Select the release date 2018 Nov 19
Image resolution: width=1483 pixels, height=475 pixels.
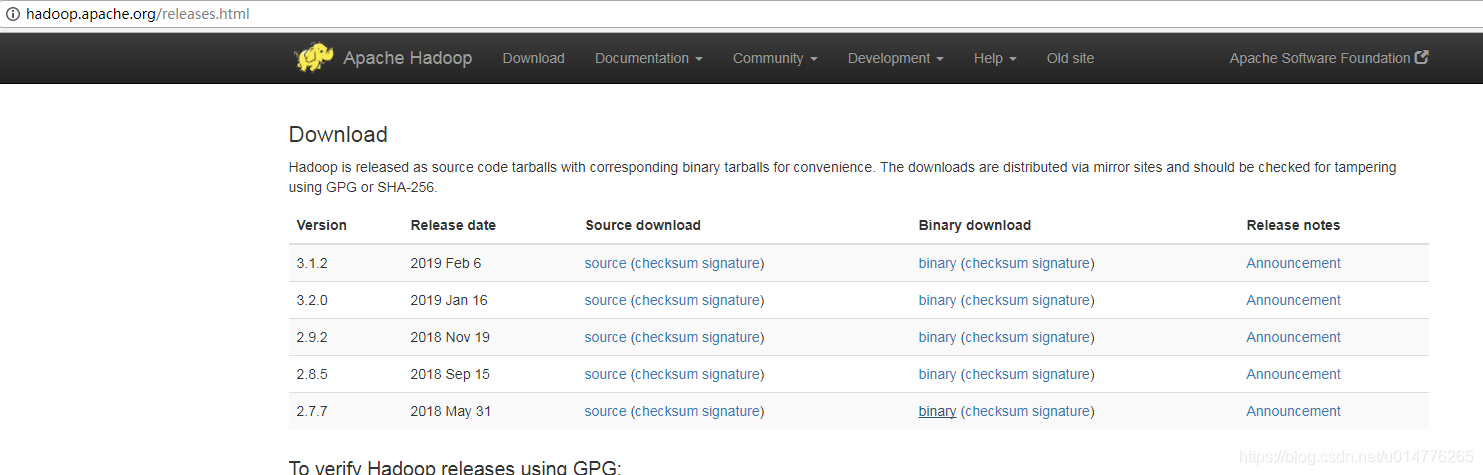pyautogui.click(x=450, y=337)
